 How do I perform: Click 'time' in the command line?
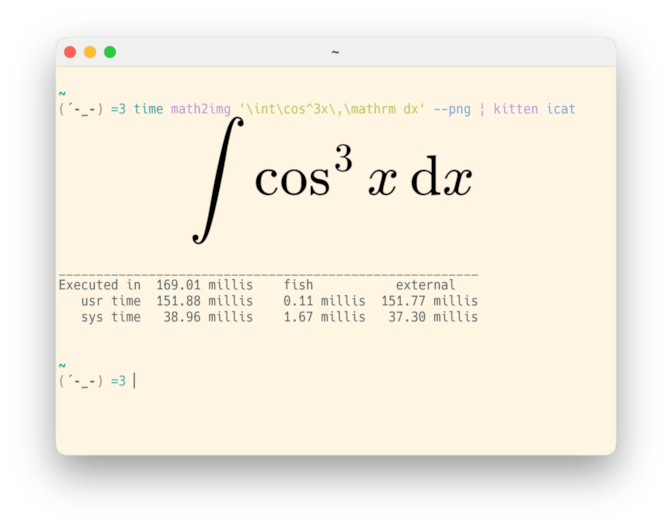point(148,109)
